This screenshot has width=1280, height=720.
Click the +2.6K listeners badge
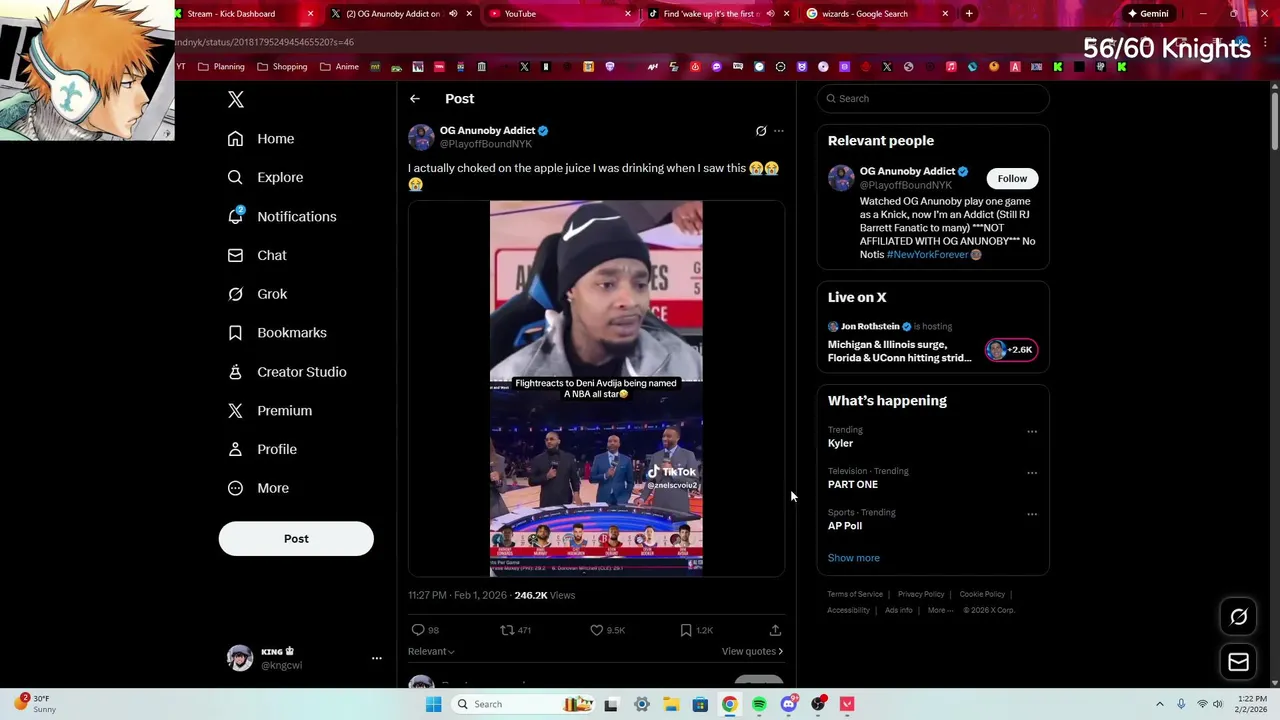click(1011, 350)
